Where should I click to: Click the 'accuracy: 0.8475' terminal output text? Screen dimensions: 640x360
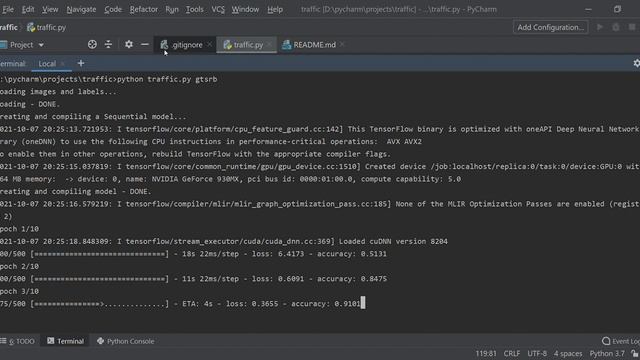click(x=352, y=279)
